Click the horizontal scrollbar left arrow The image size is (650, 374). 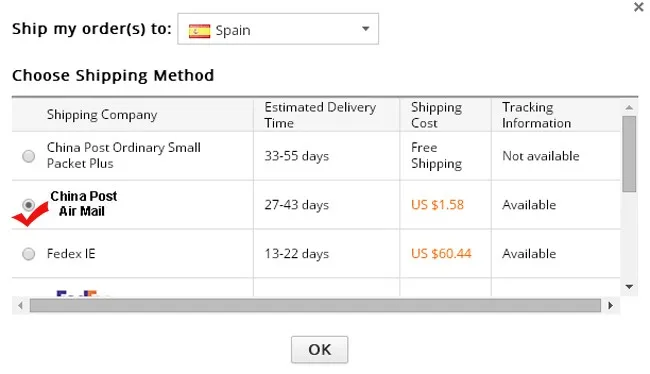[x=20, y=306]
